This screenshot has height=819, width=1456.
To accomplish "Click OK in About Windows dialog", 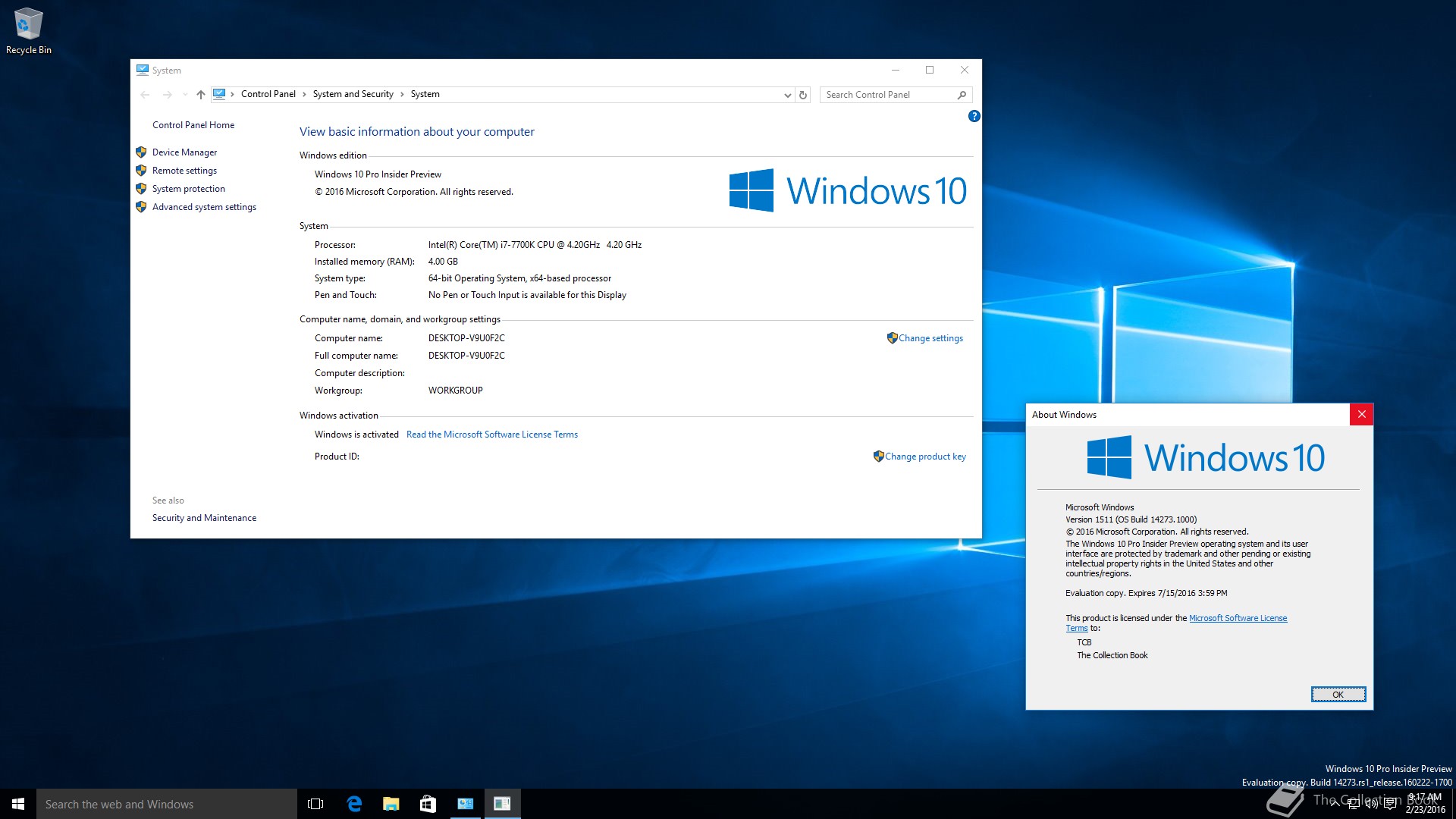I will [x=1338, y=695].
